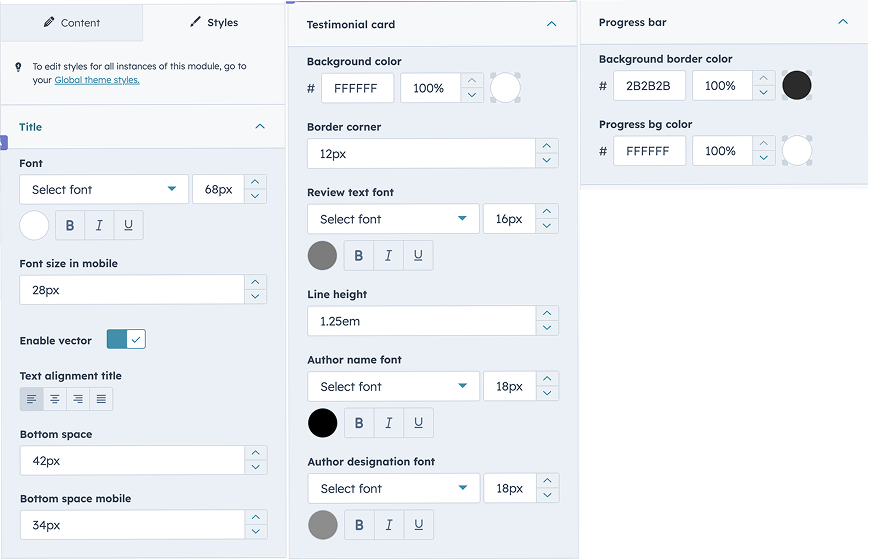Open the Title font selector dropdown

click(103, 189)
